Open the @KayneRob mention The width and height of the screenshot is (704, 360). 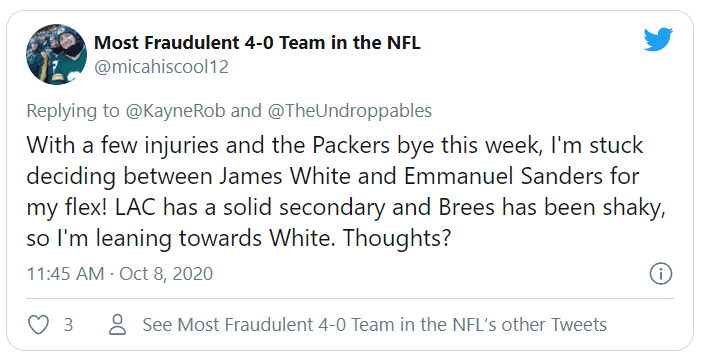pyautogui.click(x=175, y=111)
